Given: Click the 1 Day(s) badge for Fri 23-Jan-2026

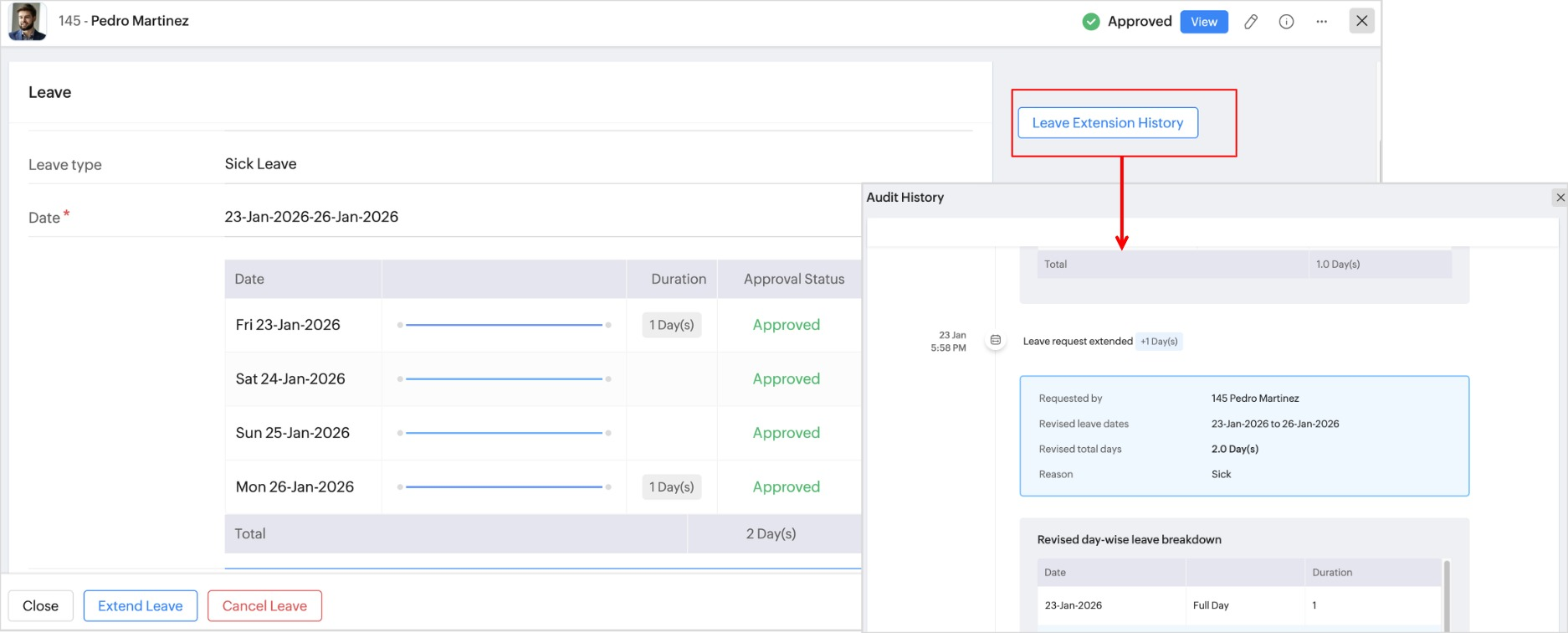Looking at the screenshot, I should point(671,325).
